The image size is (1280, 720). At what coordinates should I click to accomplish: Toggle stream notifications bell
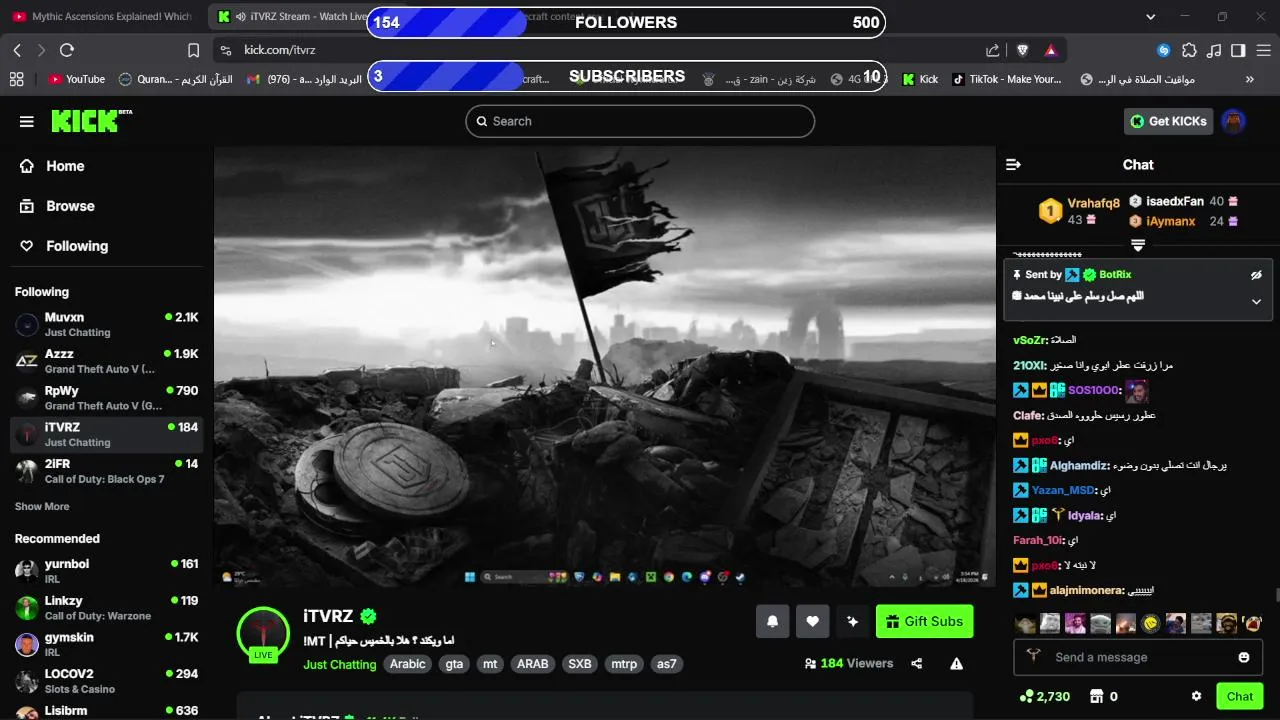[x=772, y=621]
